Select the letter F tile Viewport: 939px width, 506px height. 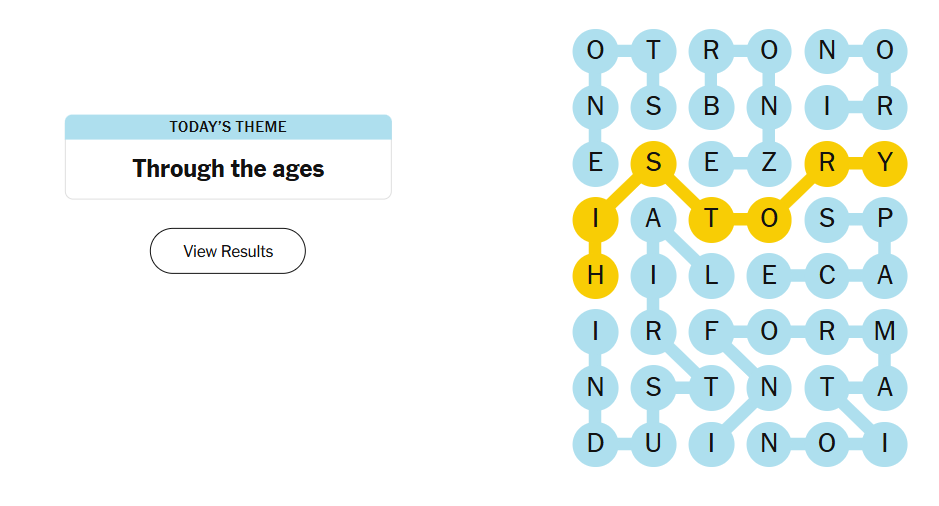coord(711,332)
